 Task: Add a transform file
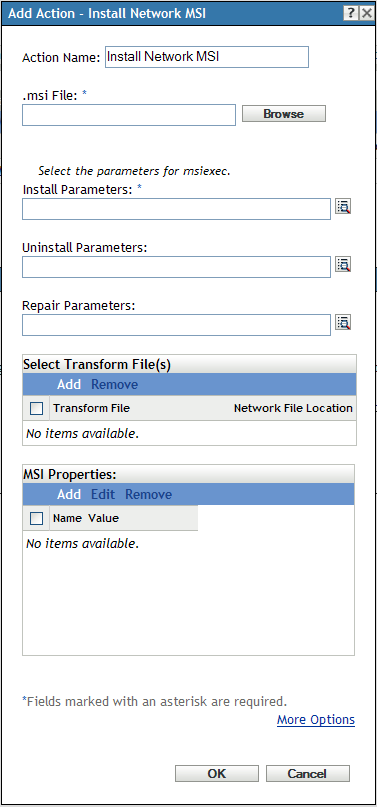(x=69, y=384)
